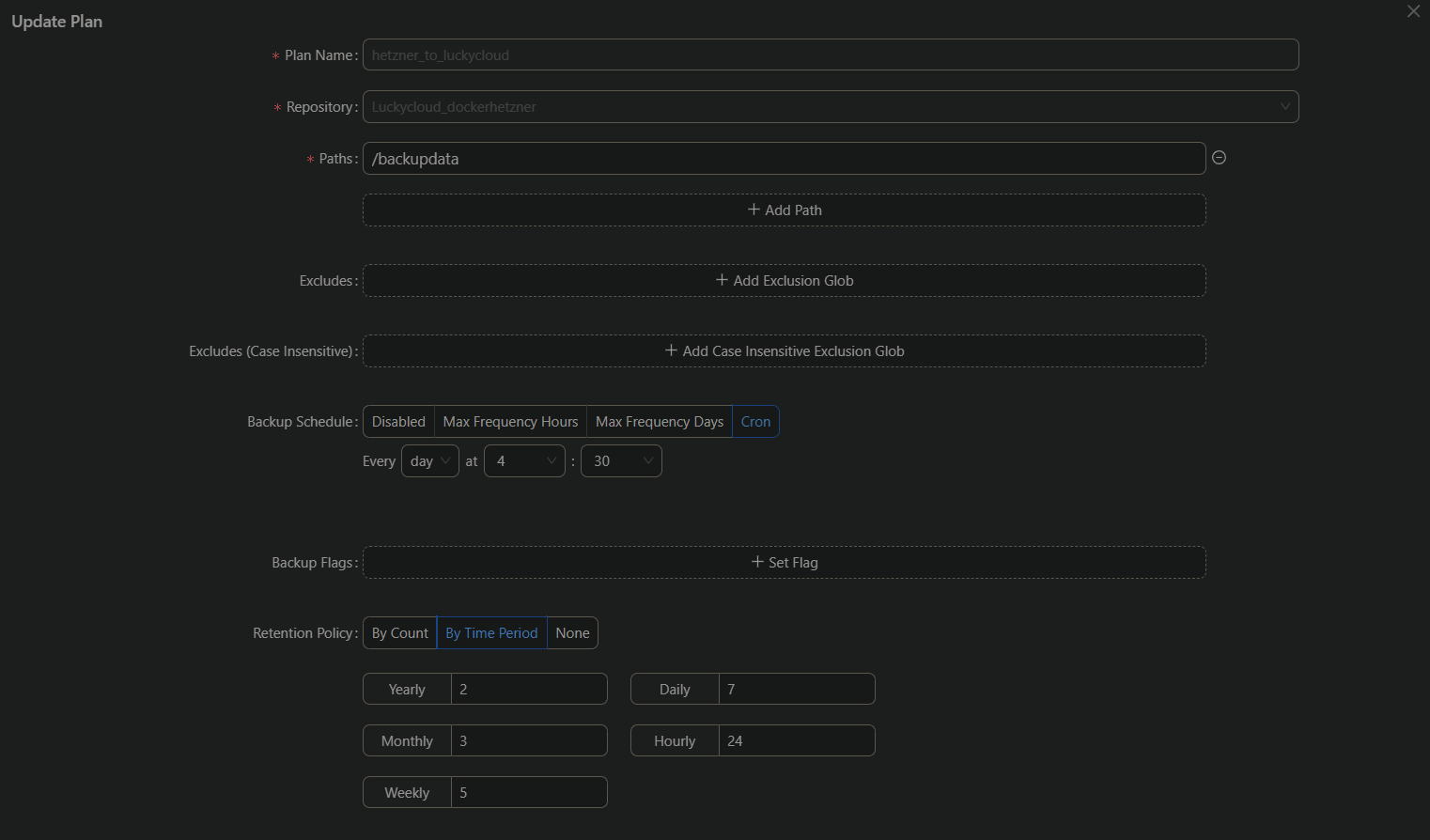The height and width of the screenshot is (840, 1430).
Task: Click the remove path minus icon
Action: pyautogui.click(x=1219, y=158)
